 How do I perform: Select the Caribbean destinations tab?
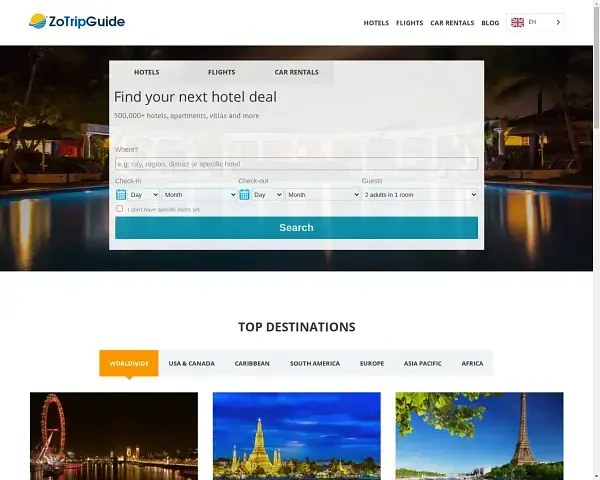[x=252, y=363]
